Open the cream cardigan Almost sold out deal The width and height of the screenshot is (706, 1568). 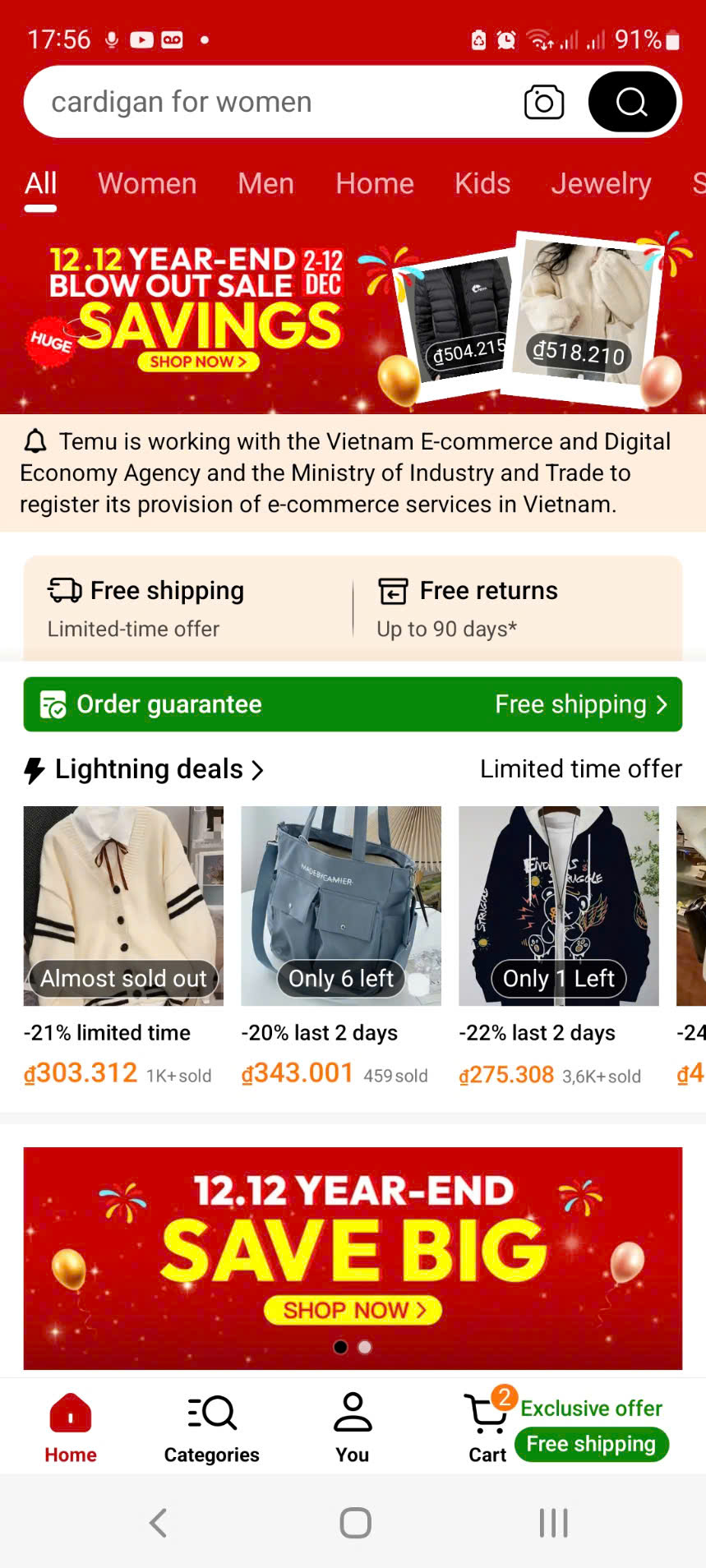(x=123, y=906)
